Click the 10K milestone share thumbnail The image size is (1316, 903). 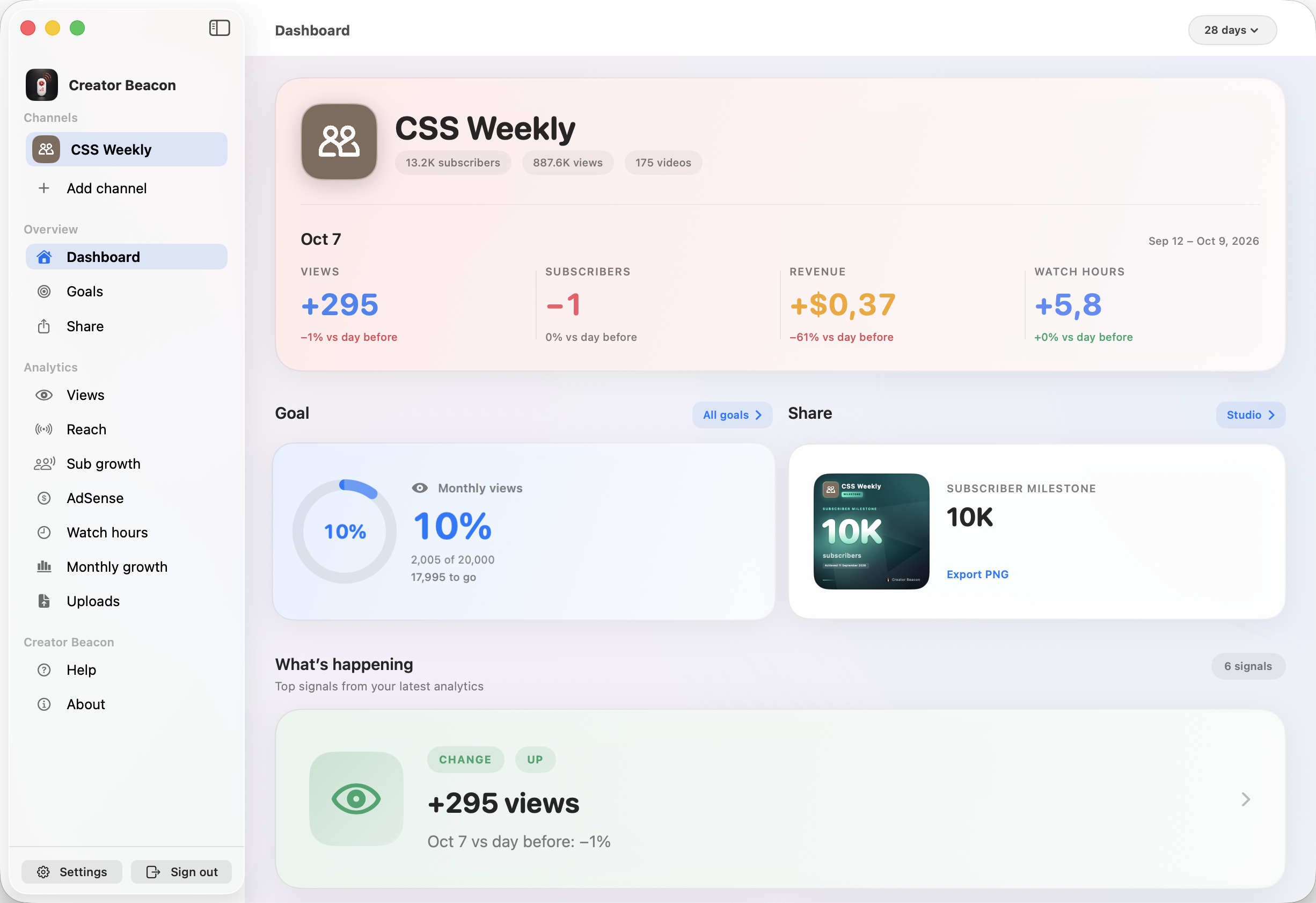[x=871, y=531]
